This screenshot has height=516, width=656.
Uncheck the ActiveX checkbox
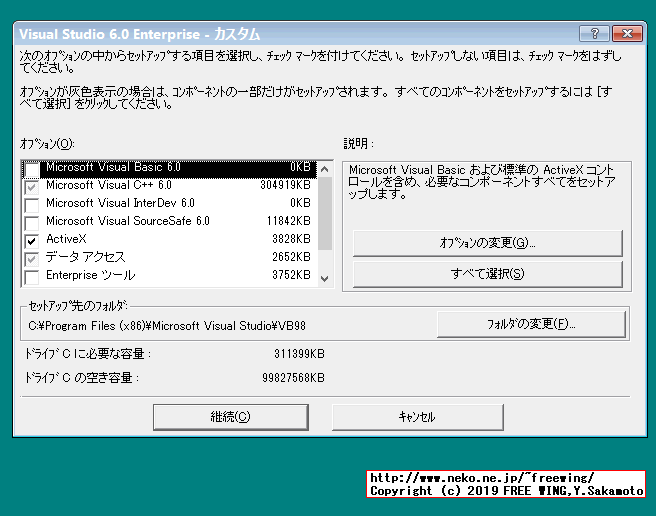(x=32, y=241)
